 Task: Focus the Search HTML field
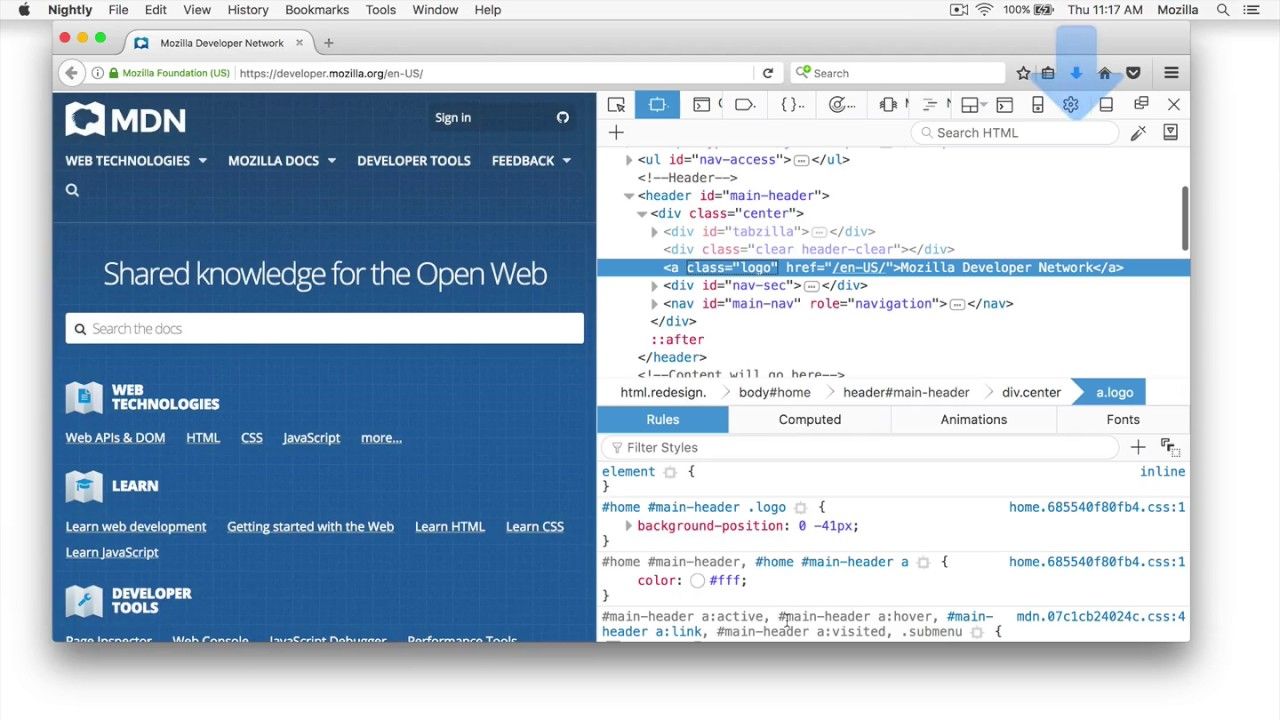(x=1015, y=133)
